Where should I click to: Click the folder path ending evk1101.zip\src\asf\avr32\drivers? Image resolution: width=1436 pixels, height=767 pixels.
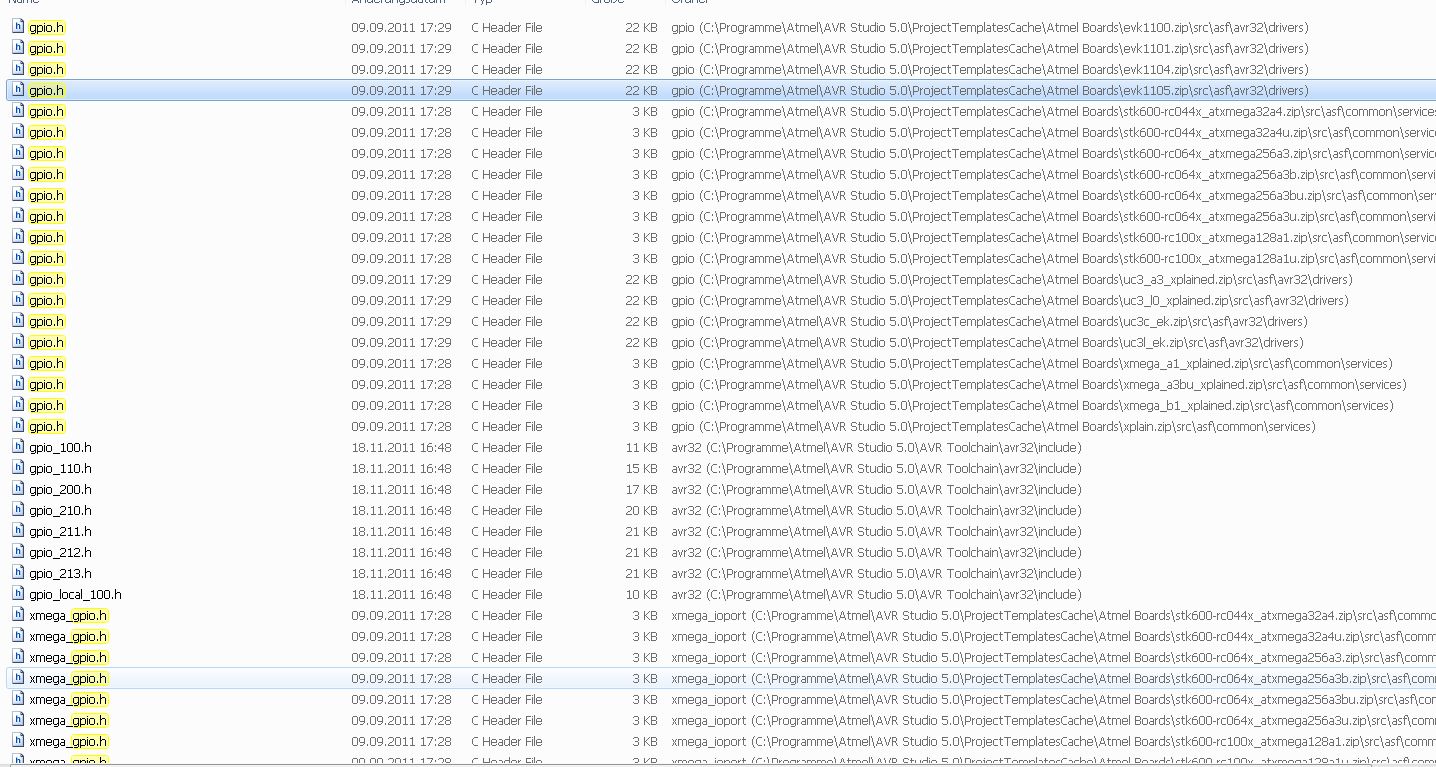[x=989, y=48]
